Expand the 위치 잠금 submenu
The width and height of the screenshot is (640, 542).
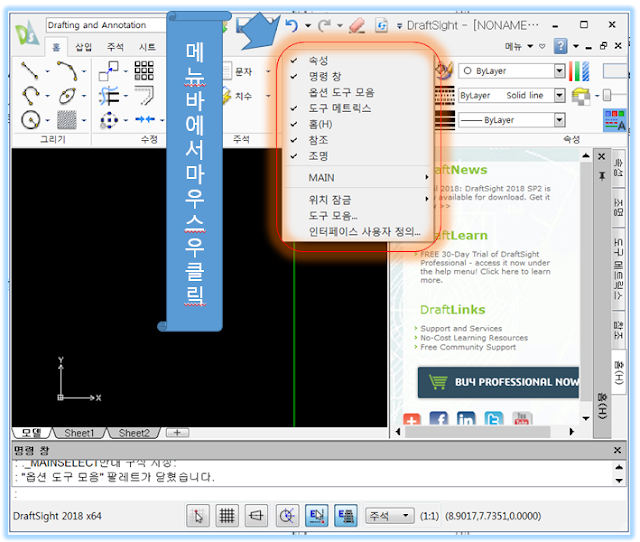(358, 200)
